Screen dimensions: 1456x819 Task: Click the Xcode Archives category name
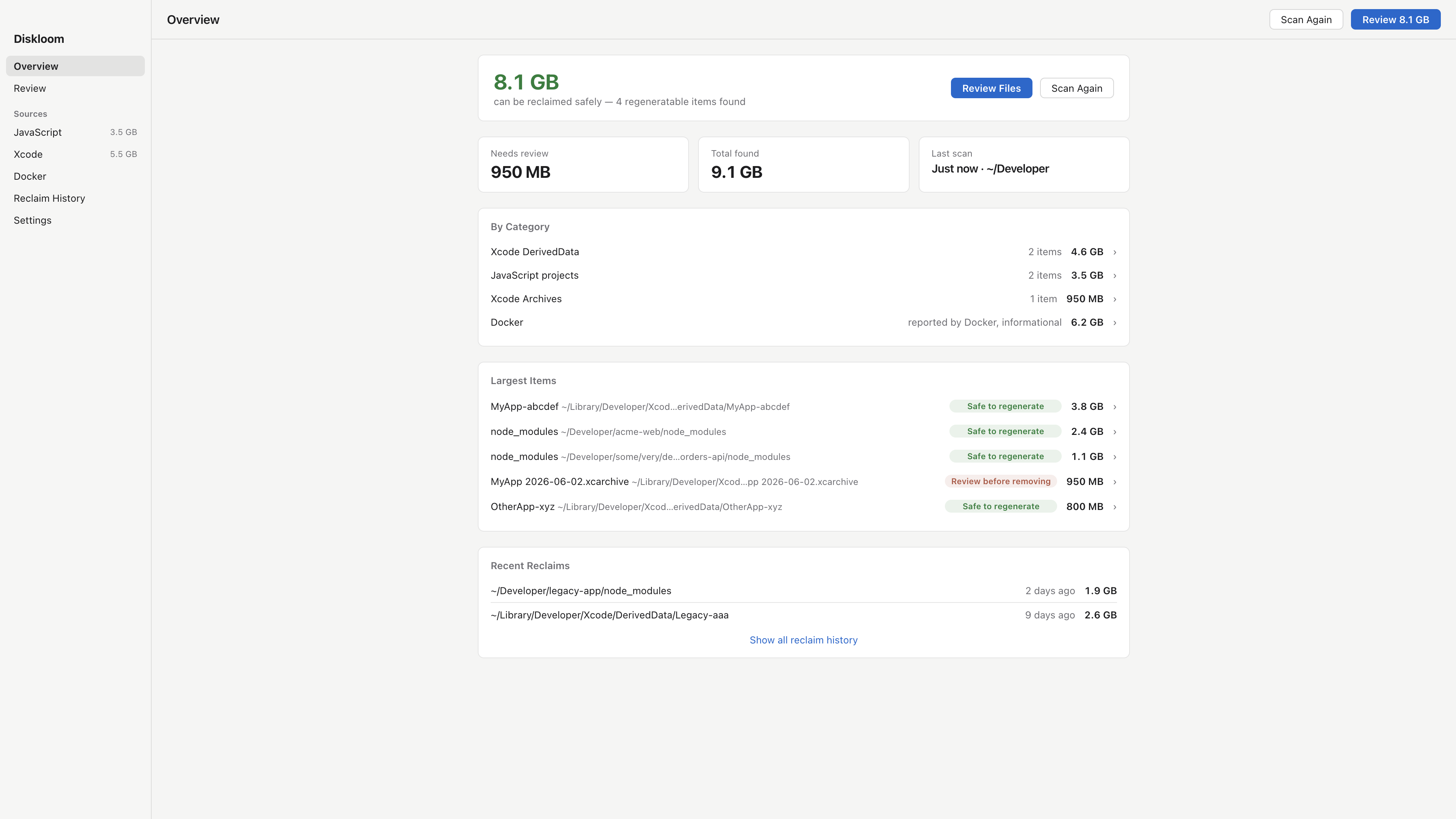coord(526,299)
